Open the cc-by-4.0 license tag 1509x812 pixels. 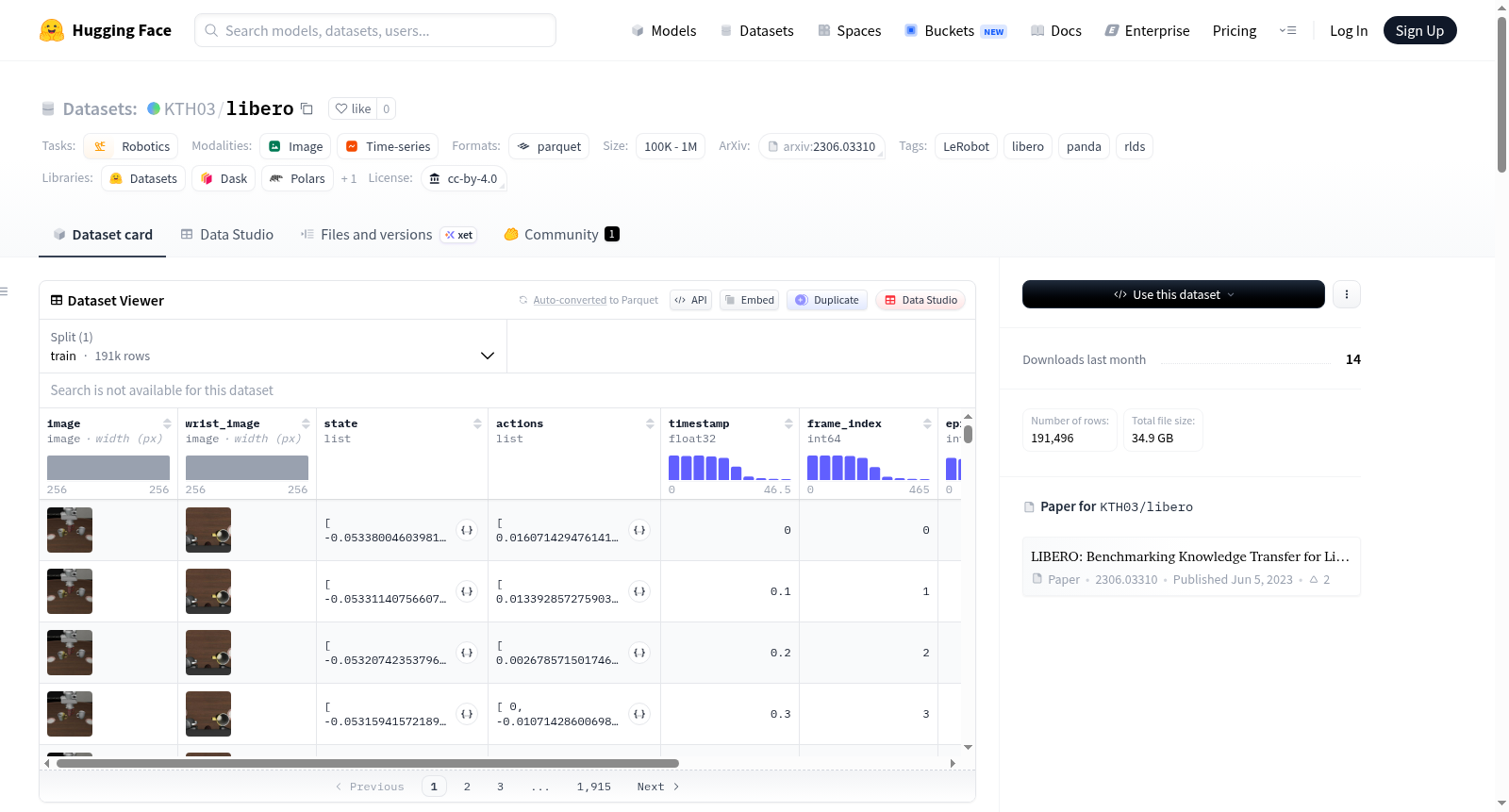(463, 178)
